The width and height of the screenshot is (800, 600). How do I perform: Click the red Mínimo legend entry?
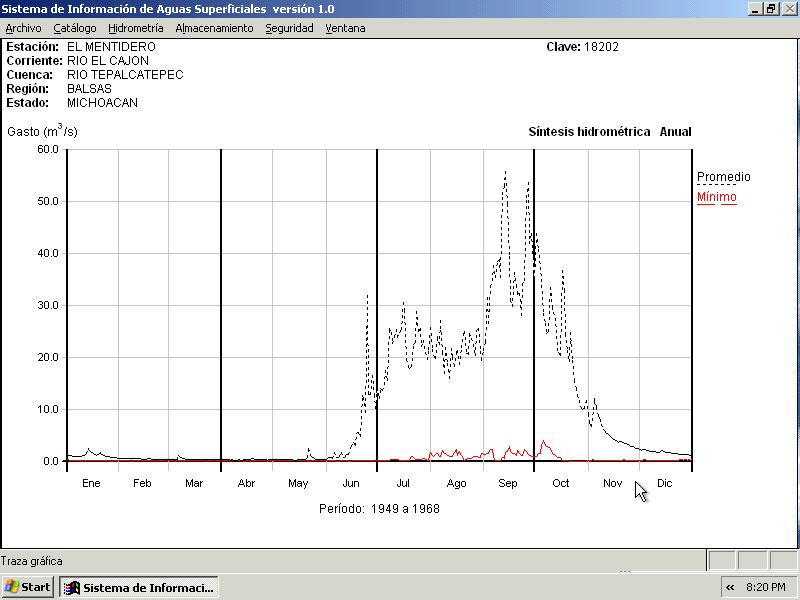point(716,197)
